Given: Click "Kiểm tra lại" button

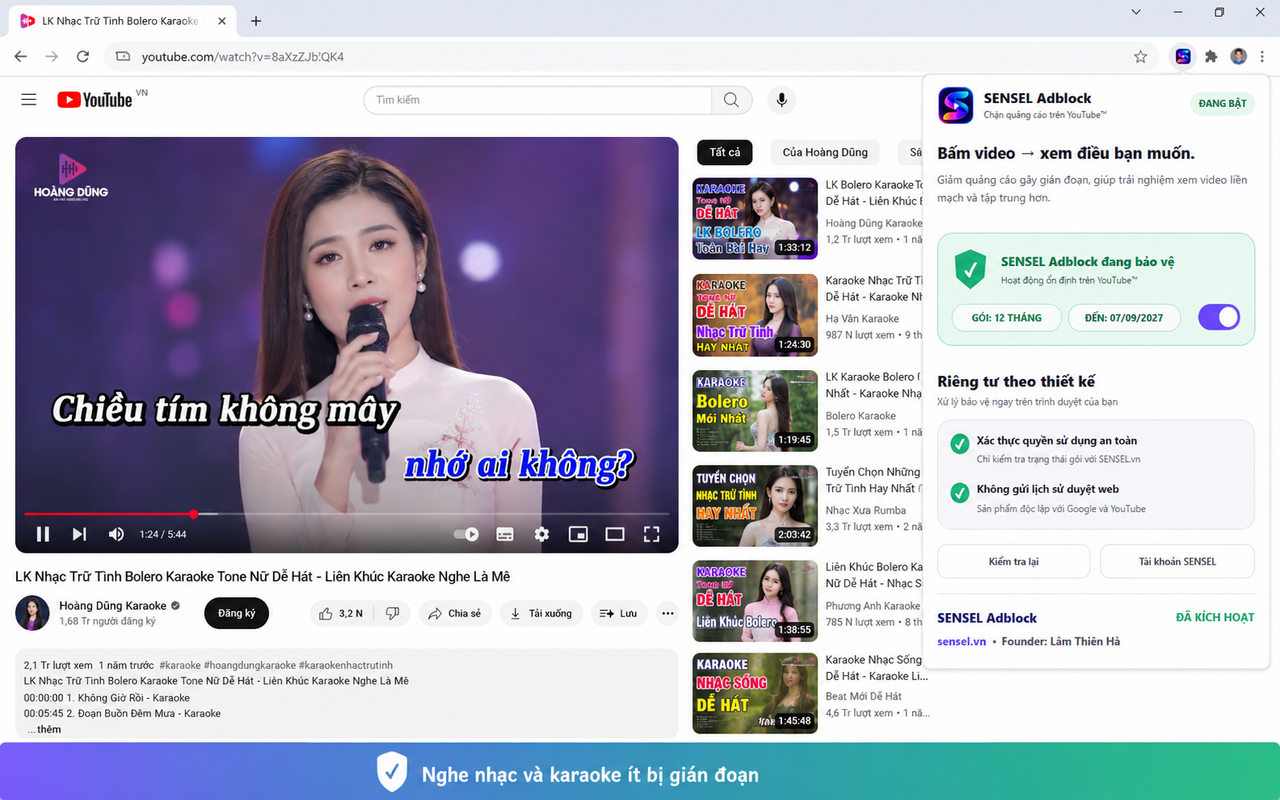Looking at the screenshot, I should point(1013,561).
